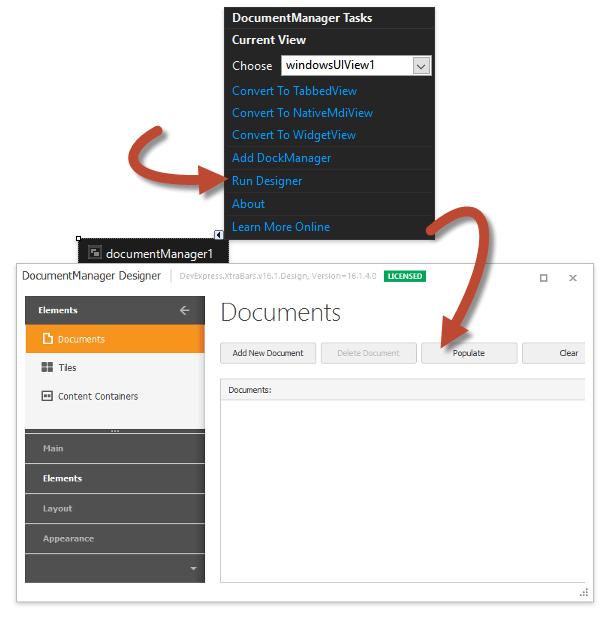Click the Content Containers icon

click(x=47, y=396)
